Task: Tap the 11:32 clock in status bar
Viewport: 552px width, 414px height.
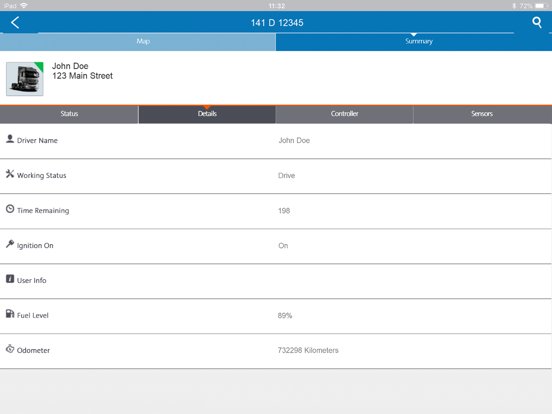Action: coord(277,6)
